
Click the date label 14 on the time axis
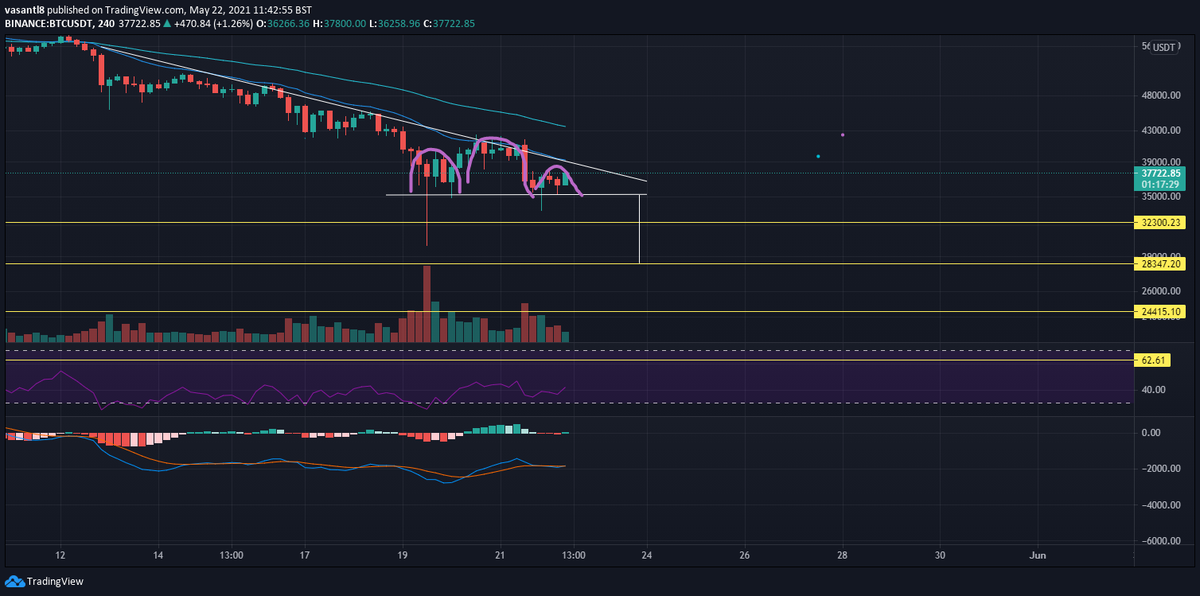(x=159, y=555)
